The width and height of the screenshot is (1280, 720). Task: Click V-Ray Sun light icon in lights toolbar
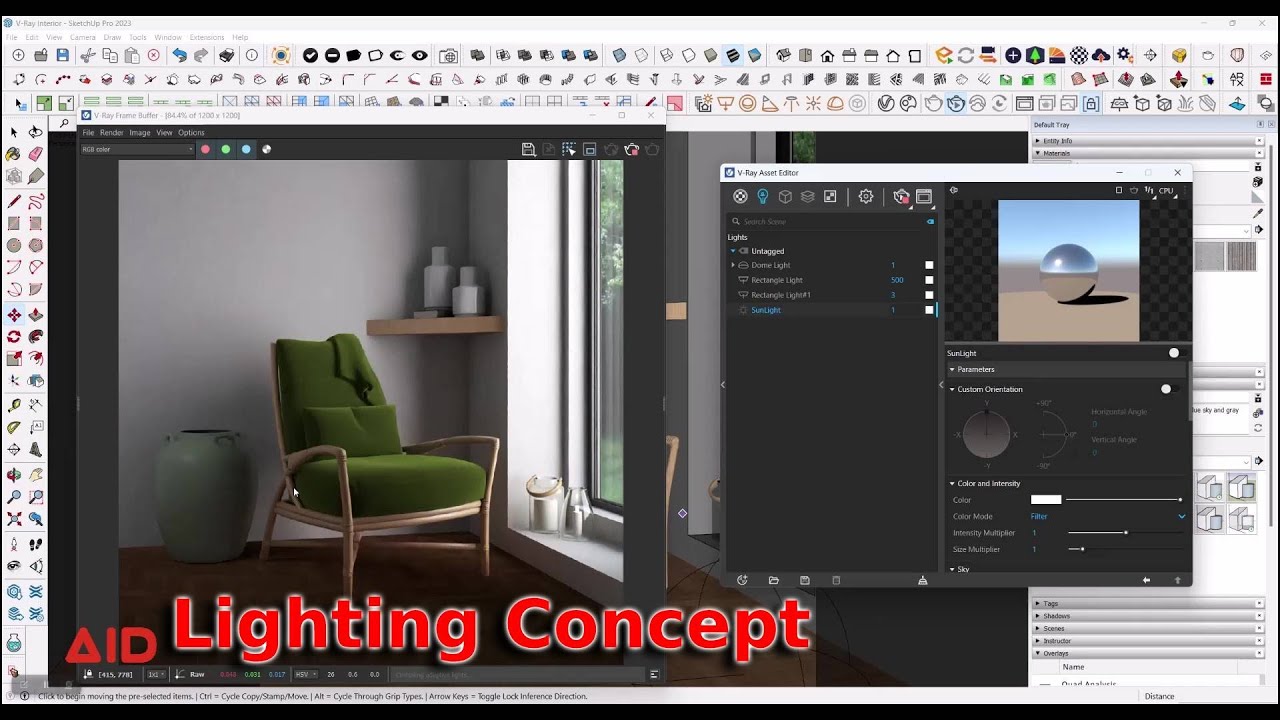[813, 103]
